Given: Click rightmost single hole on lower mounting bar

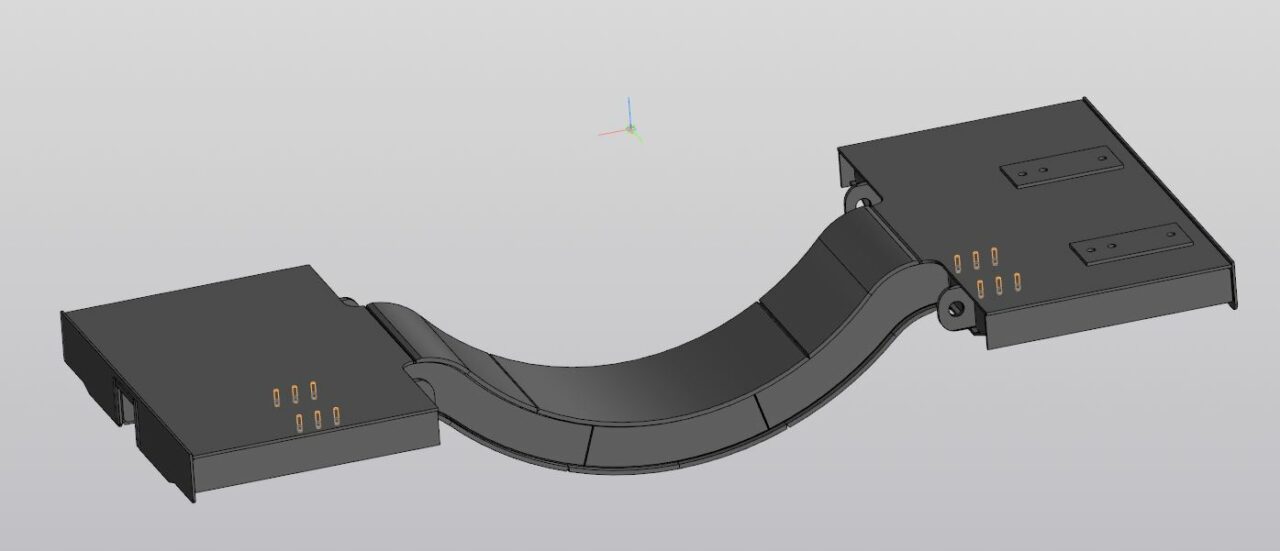Looking at the screenshot, I should tap(1172, 233).
